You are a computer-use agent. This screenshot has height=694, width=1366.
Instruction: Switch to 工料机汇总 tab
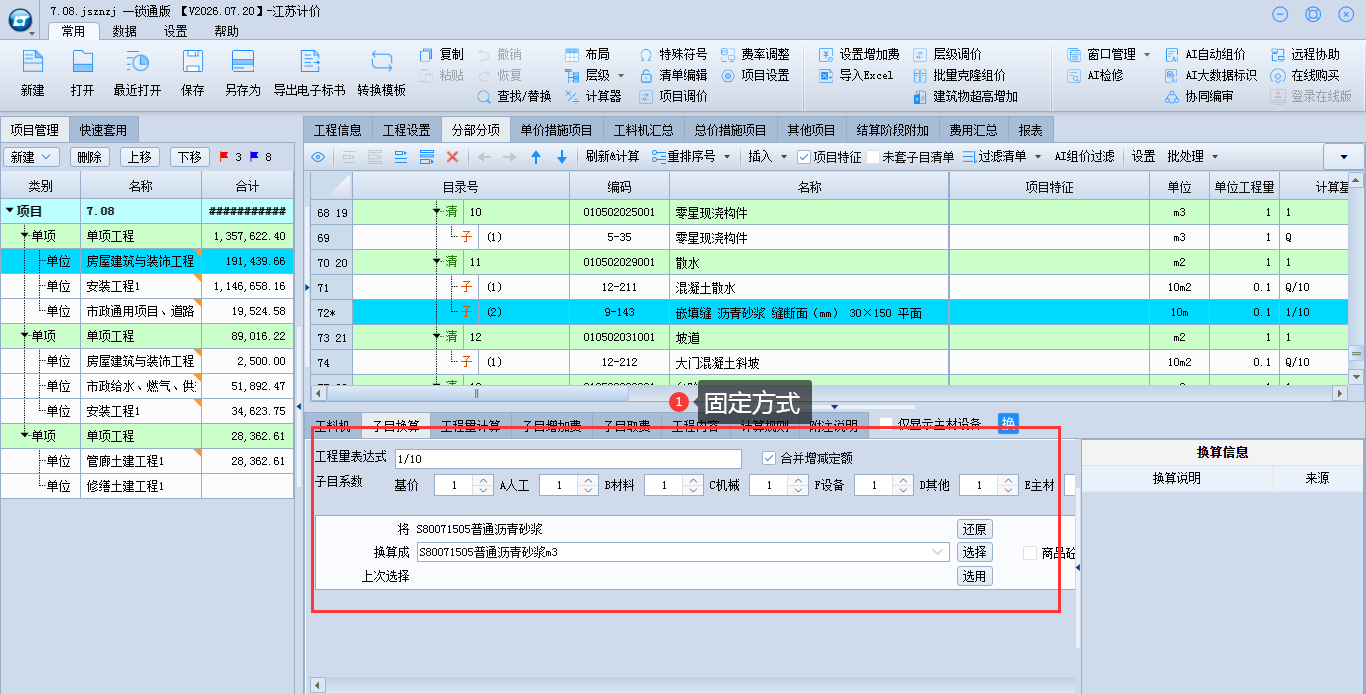[x=643, y=130]
